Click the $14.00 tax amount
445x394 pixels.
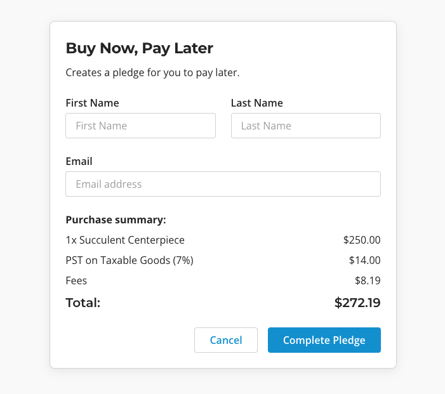365,260
